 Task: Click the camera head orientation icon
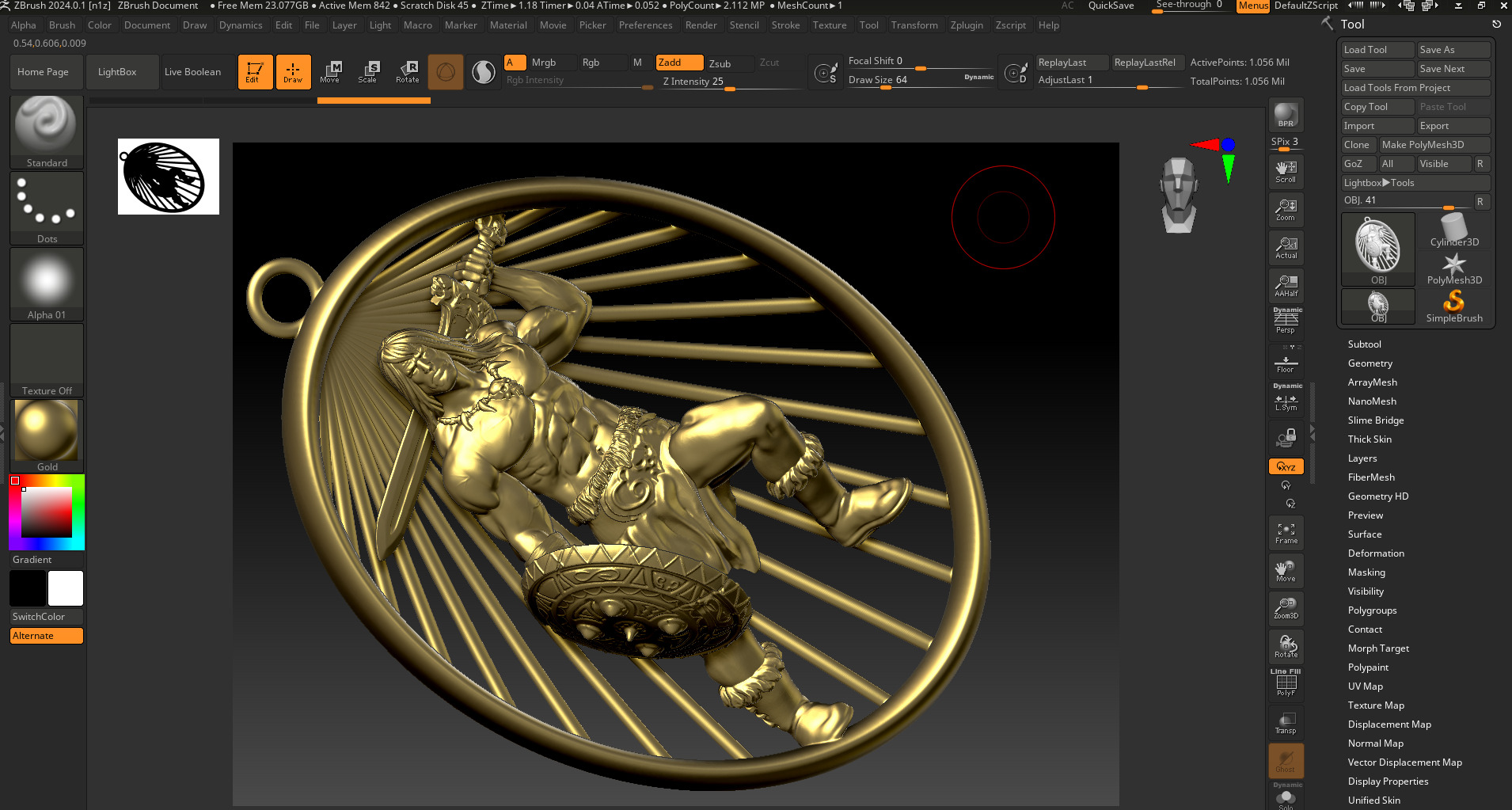(x=1179, y=195)
